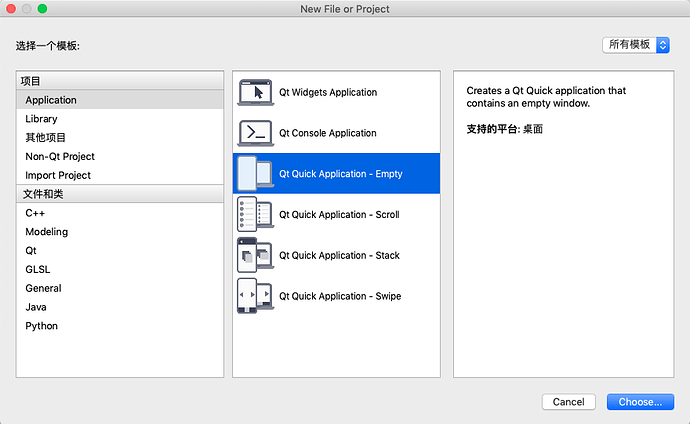The width and height of the screenshot is (690, 424).
Task: Click the Choose... button
Action: coord(640,402)
